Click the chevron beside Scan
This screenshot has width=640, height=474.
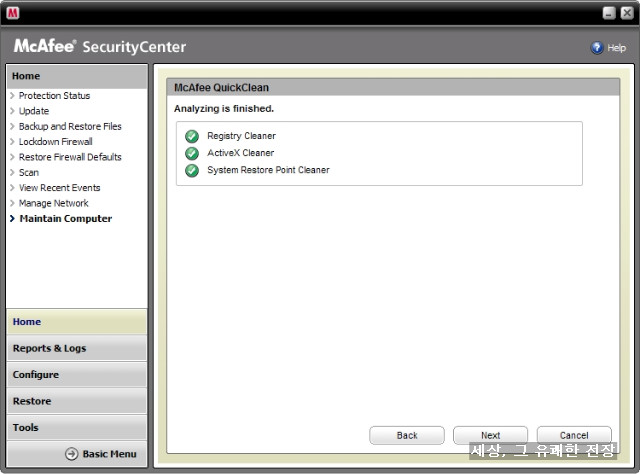[12, 173]
